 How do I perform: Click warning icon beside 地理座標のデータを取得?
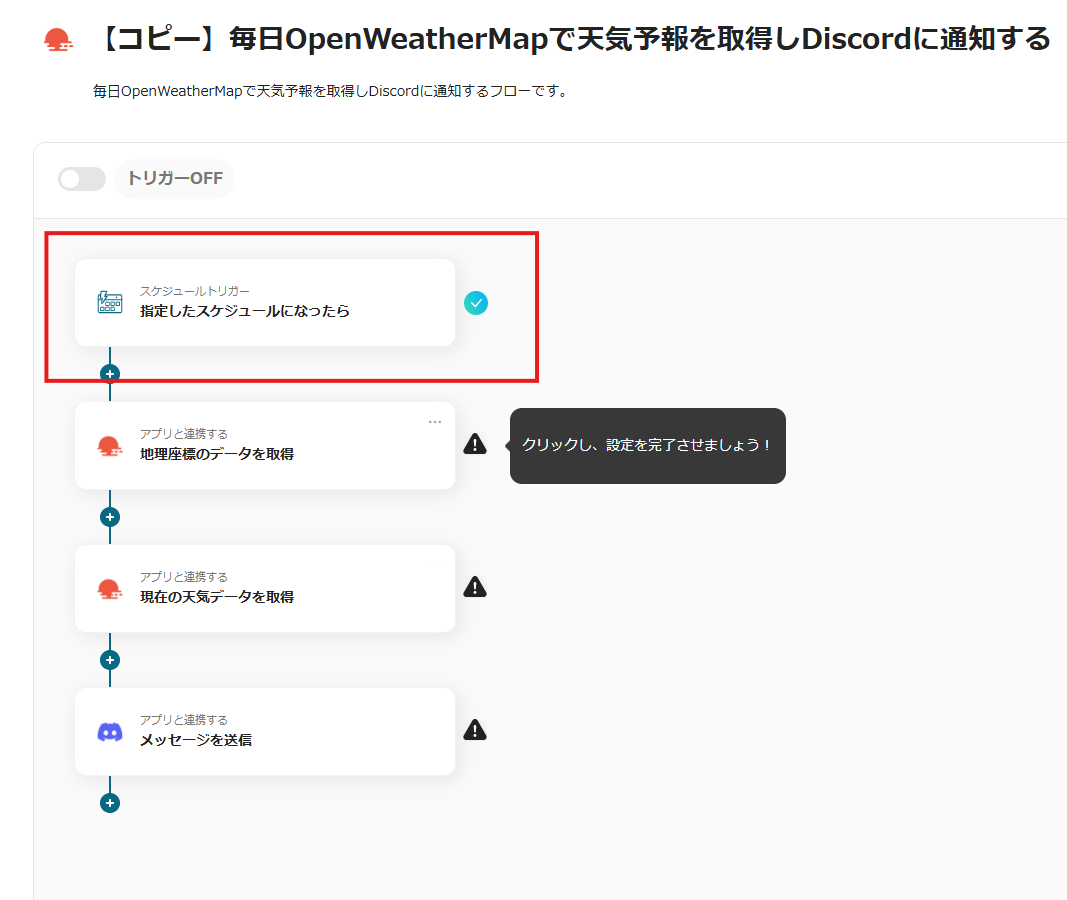[x=475, y=444]
